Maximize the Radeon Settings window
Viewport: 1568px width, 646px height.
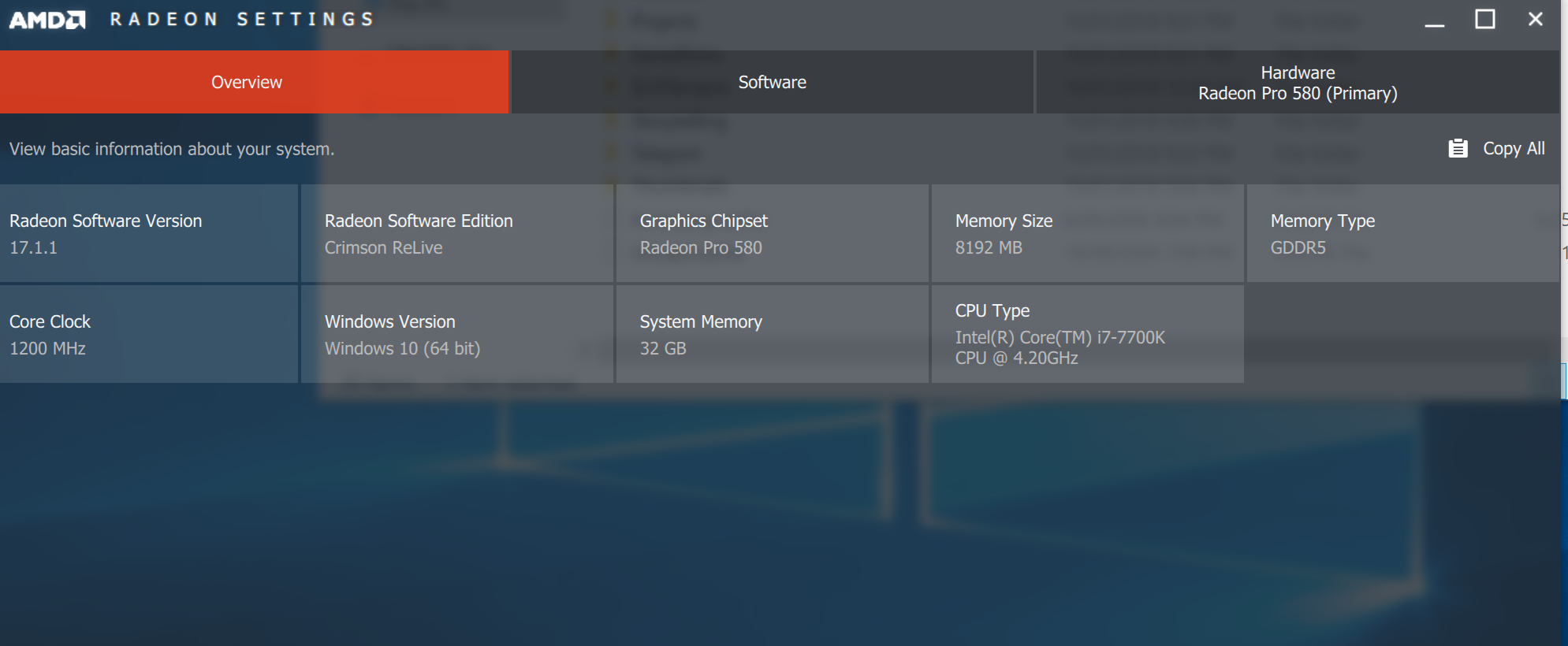1484,19
